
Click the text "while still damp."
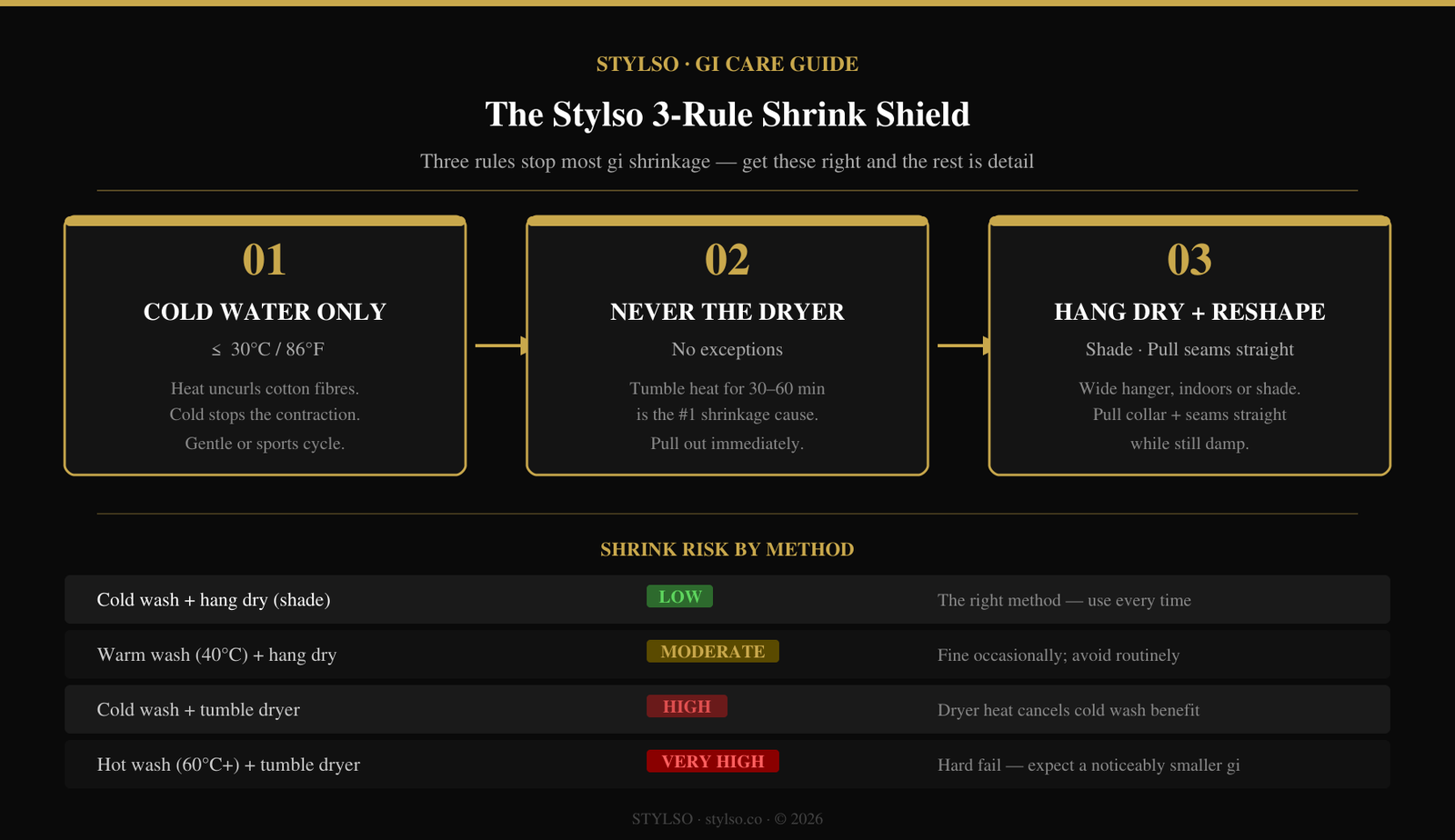(1189, 444)
